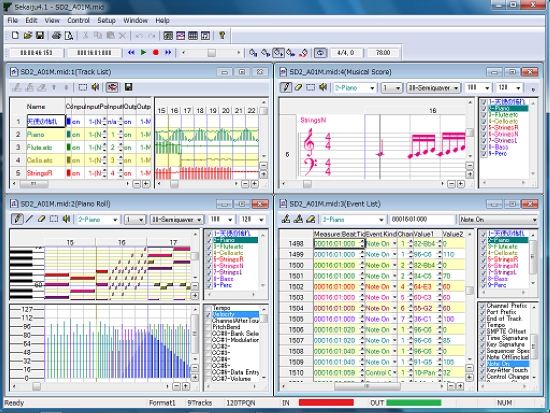Click the Event List time input field

(422, 220)
